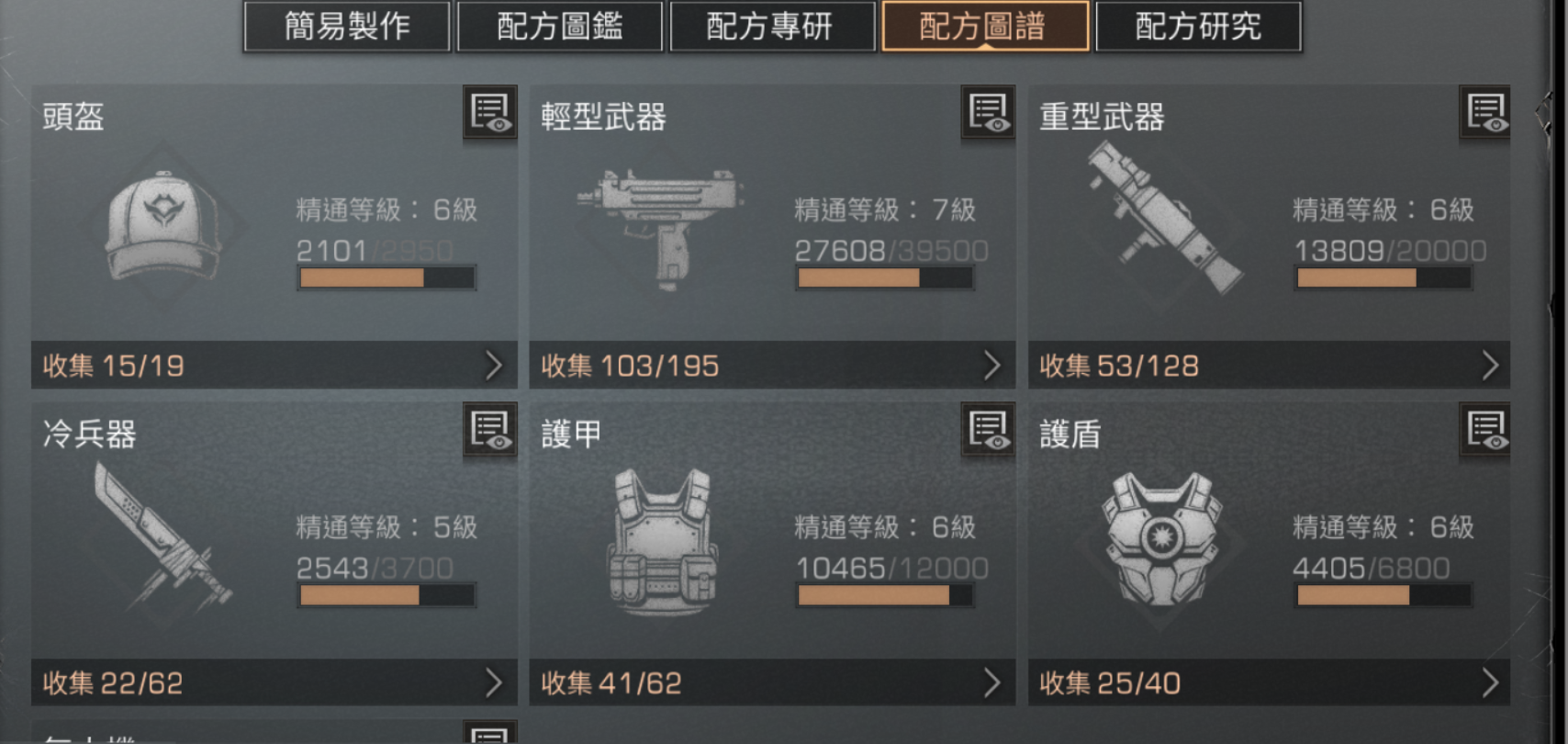Expand the 收集 103/195 arrow
1568x744 pixels.
click(x=992, y=366)
